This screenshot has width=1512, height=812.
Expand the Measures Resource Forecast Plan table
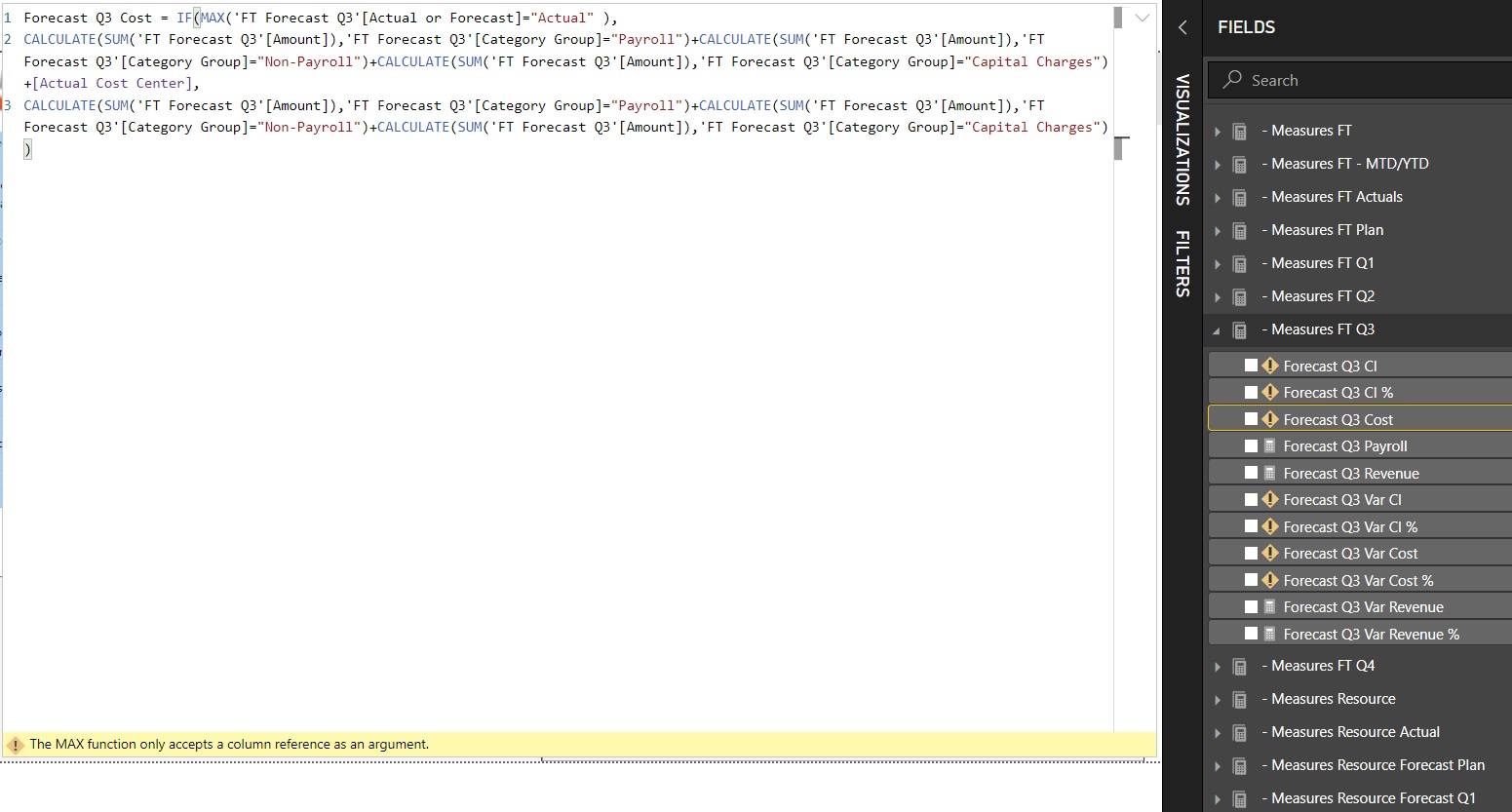1218,766
